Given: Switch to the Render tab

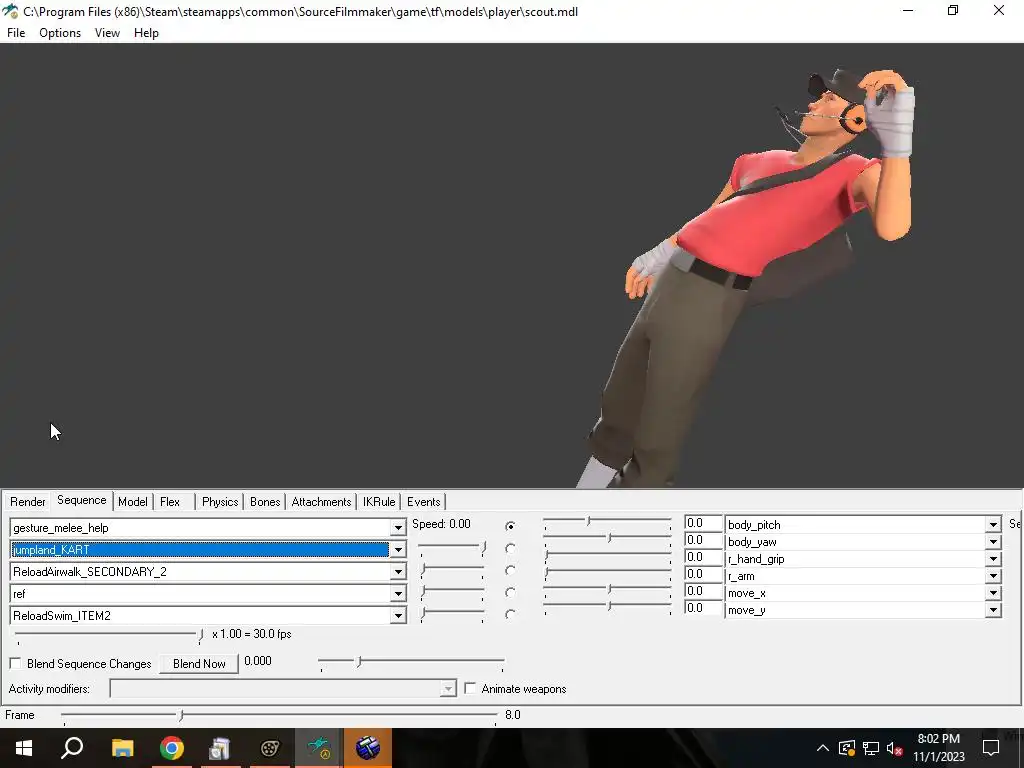Looking at the screenshot, I should coord(27,502).
